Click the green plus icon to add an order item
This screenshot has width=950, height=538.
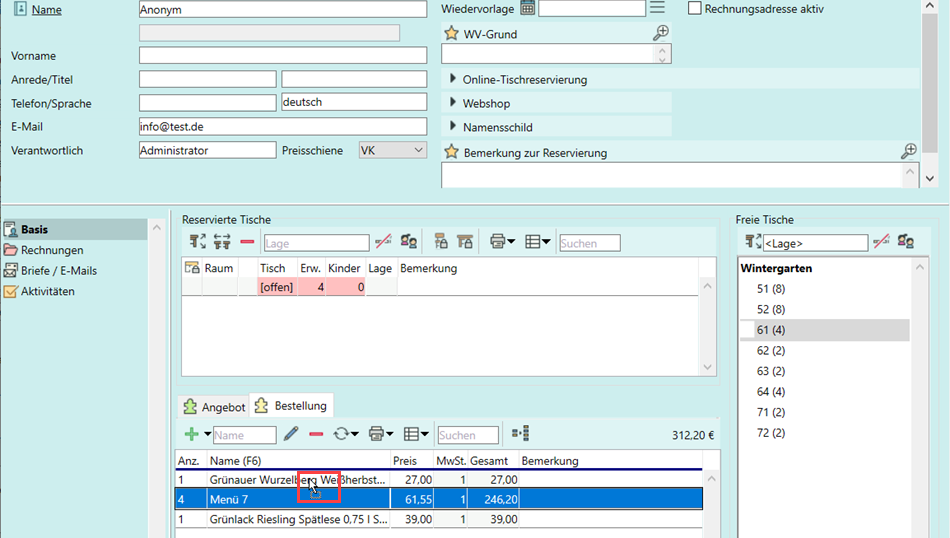pos(191,434)
